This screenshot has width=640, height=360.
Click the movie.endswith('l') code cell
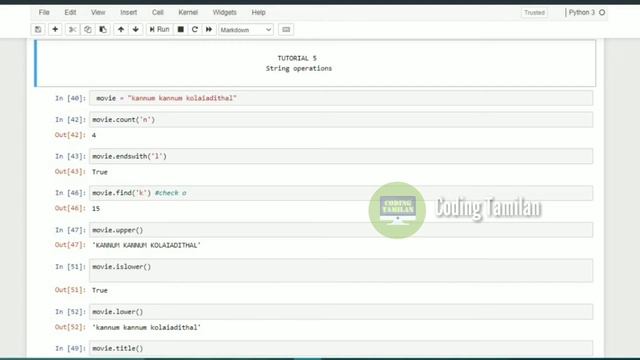pos(341,156)
